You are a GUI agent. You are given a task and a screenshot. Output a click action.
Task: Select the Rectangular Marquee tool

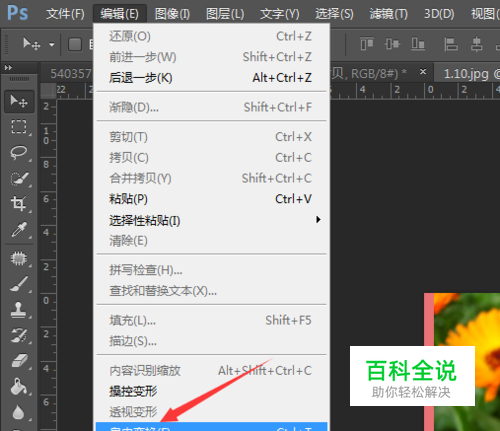point(19,127)
